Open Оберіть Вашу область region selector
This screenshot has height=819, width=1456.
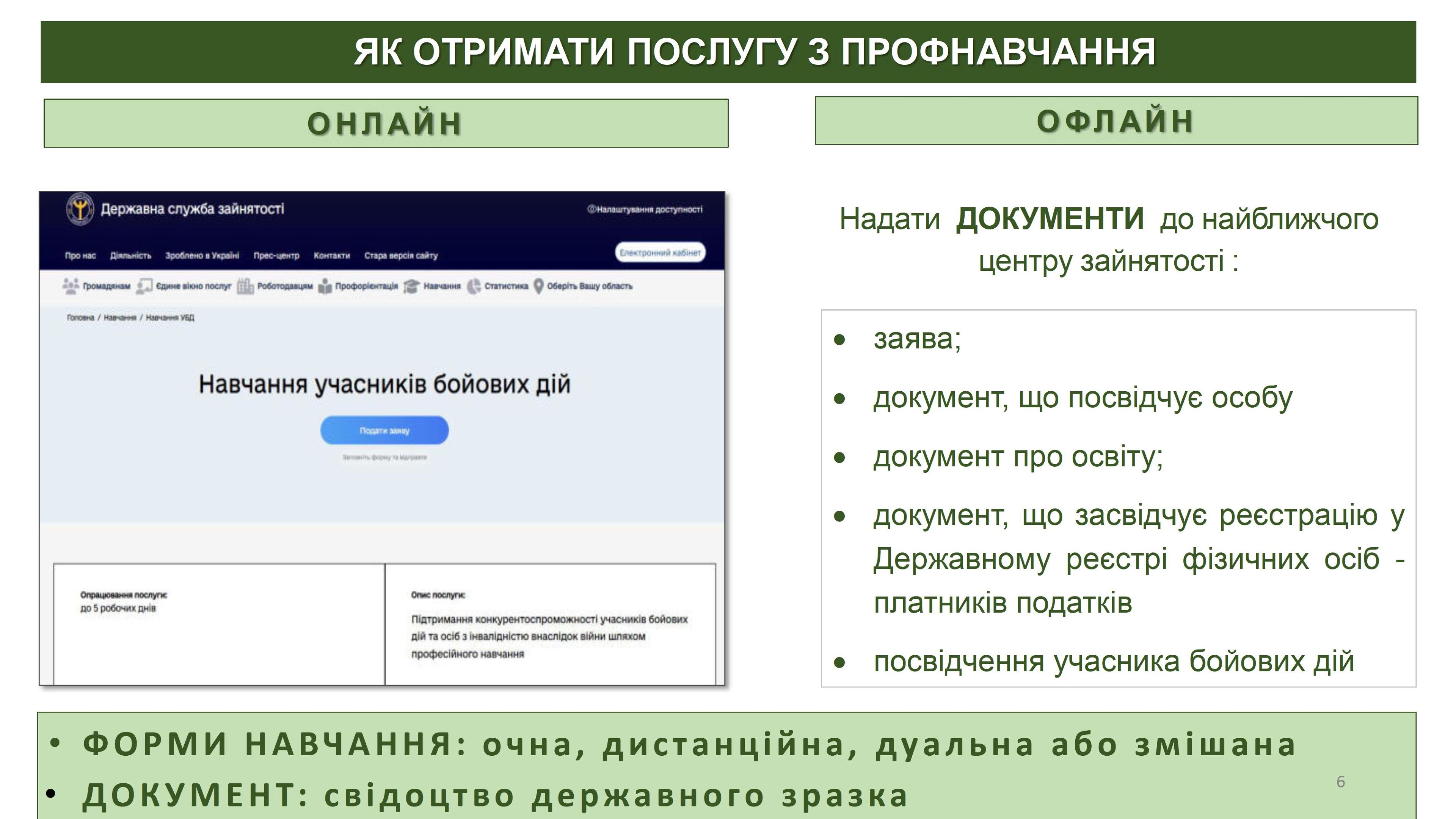590,286
